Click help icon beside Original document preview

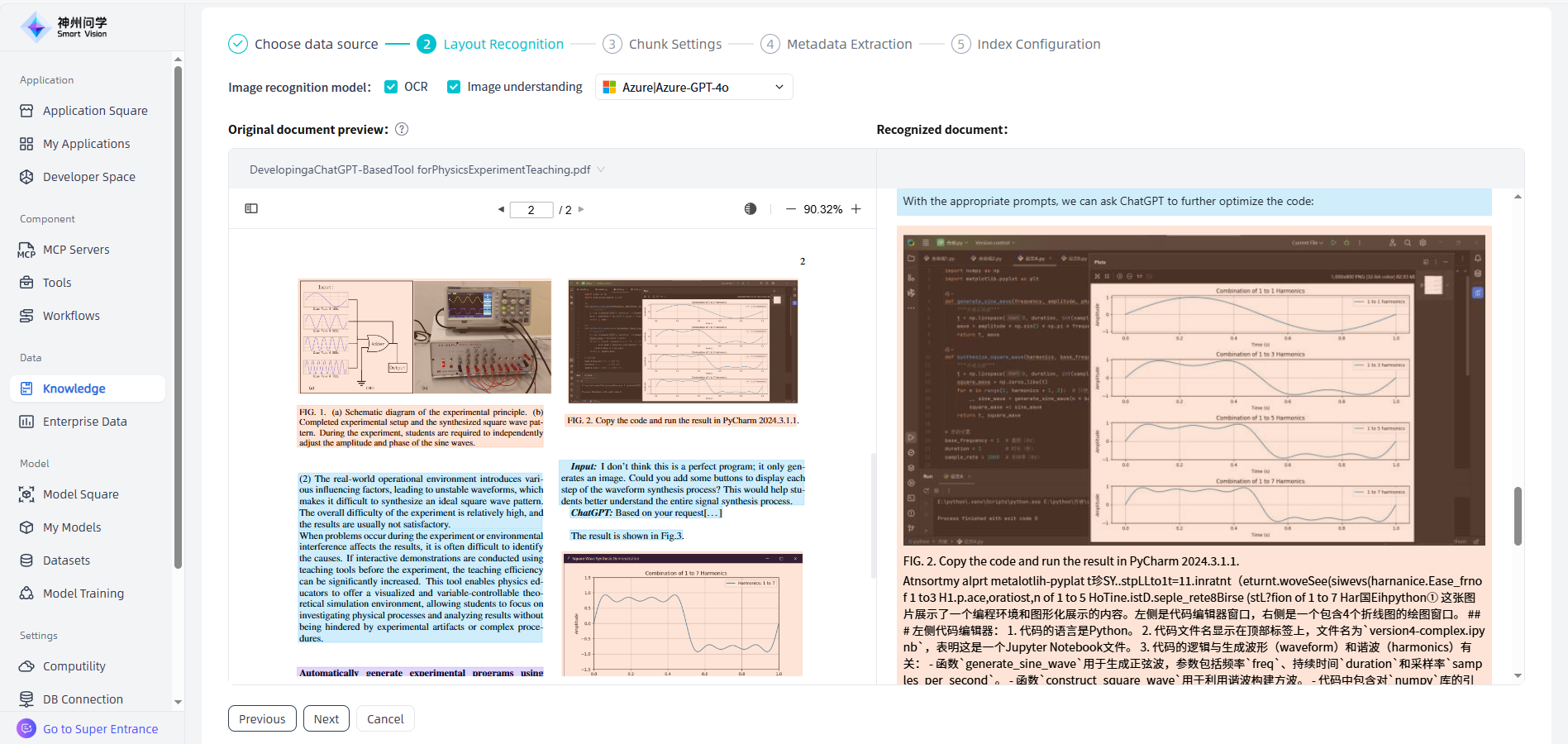click(402, 129)
